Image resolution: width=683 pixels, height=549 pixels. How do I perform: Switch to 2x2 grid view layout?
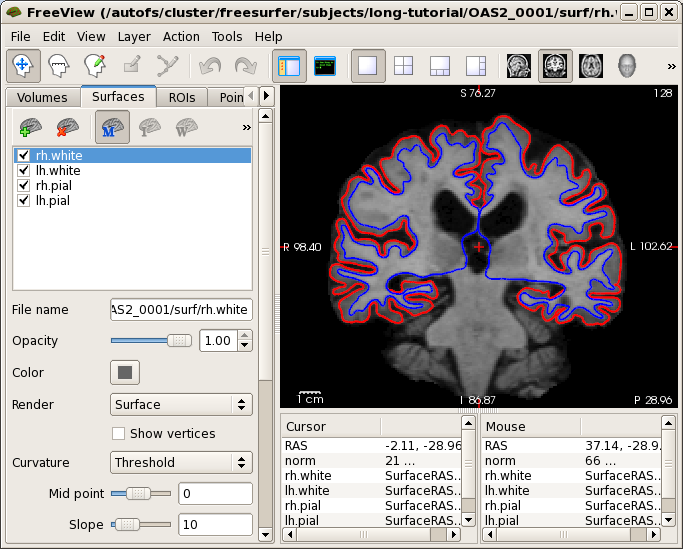coord(403,66)
